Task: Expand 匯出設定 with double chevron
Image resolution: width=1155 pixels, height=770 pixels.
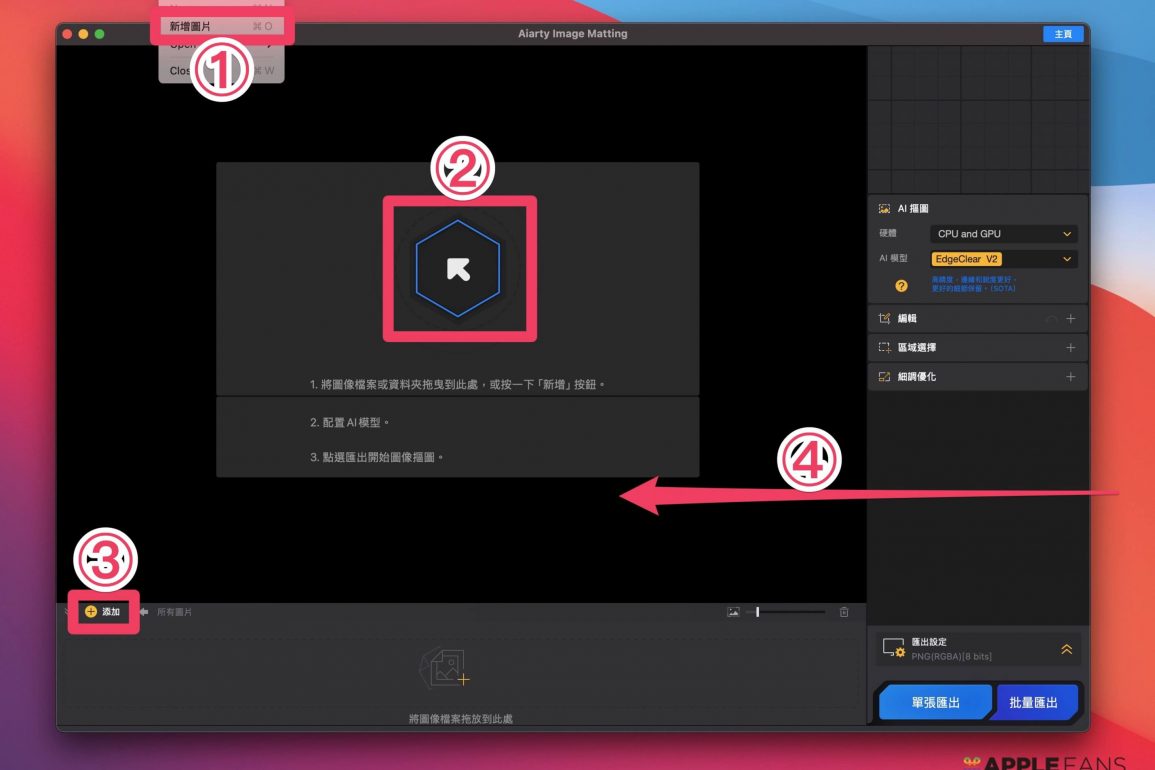Action: [1066, 649]
